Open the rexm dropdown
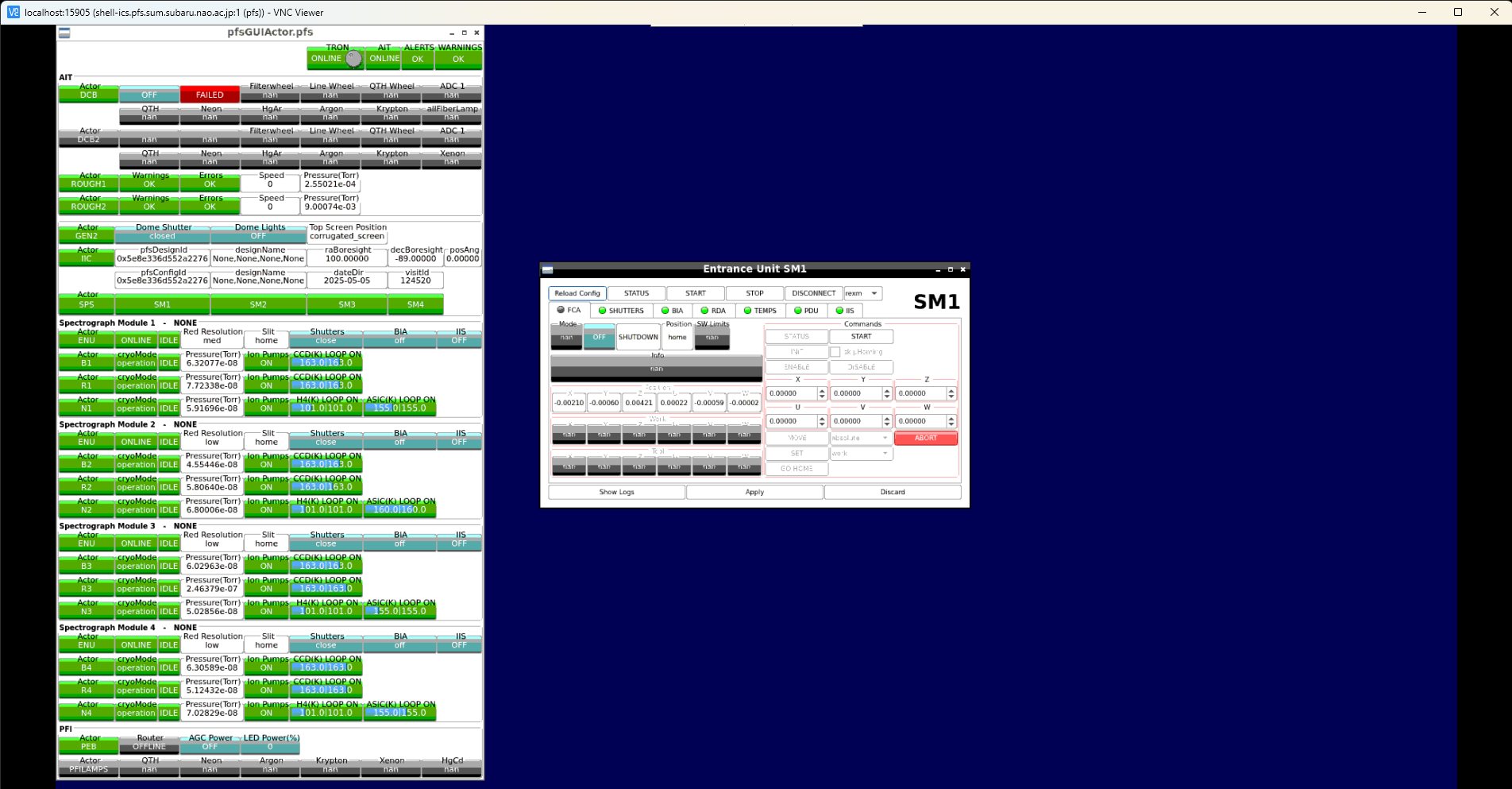 (x=862, y=293)
